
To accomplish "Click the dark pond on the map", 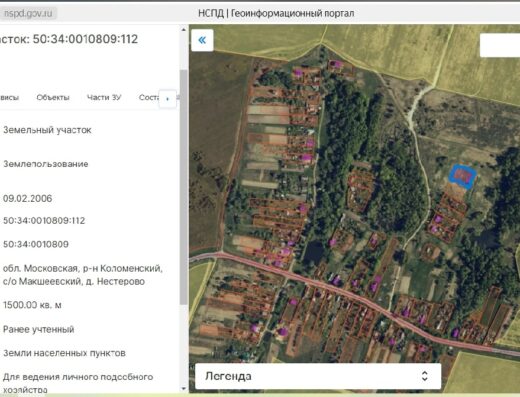I will 313,252.
